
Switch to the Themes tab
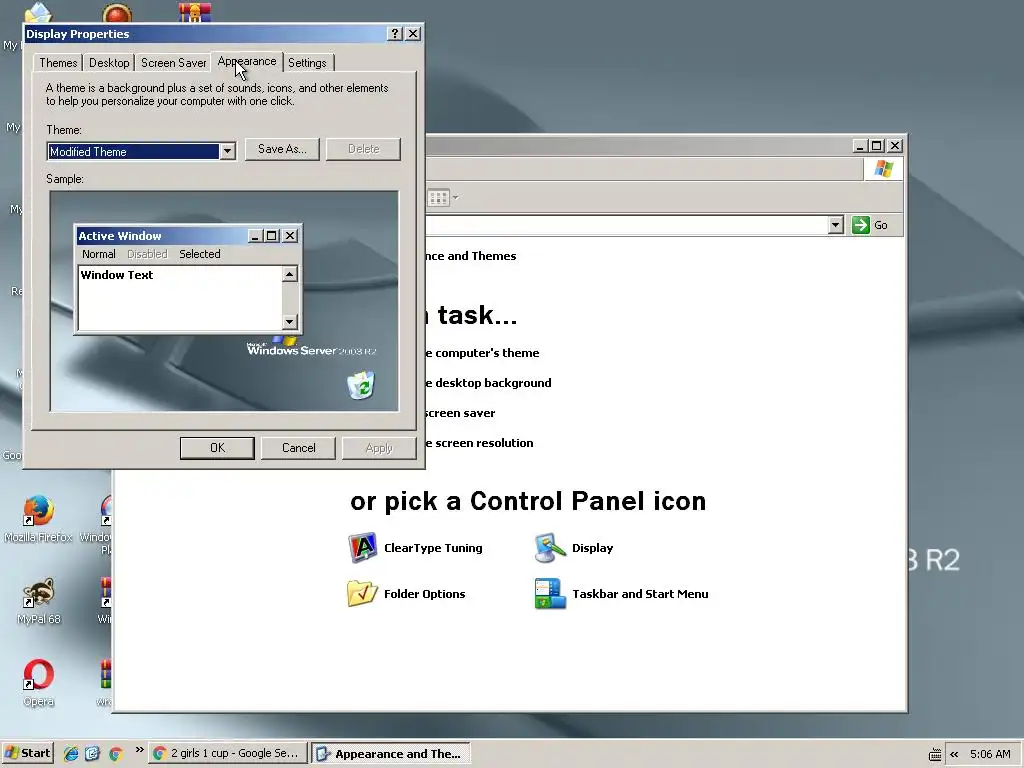pos(58,63)
